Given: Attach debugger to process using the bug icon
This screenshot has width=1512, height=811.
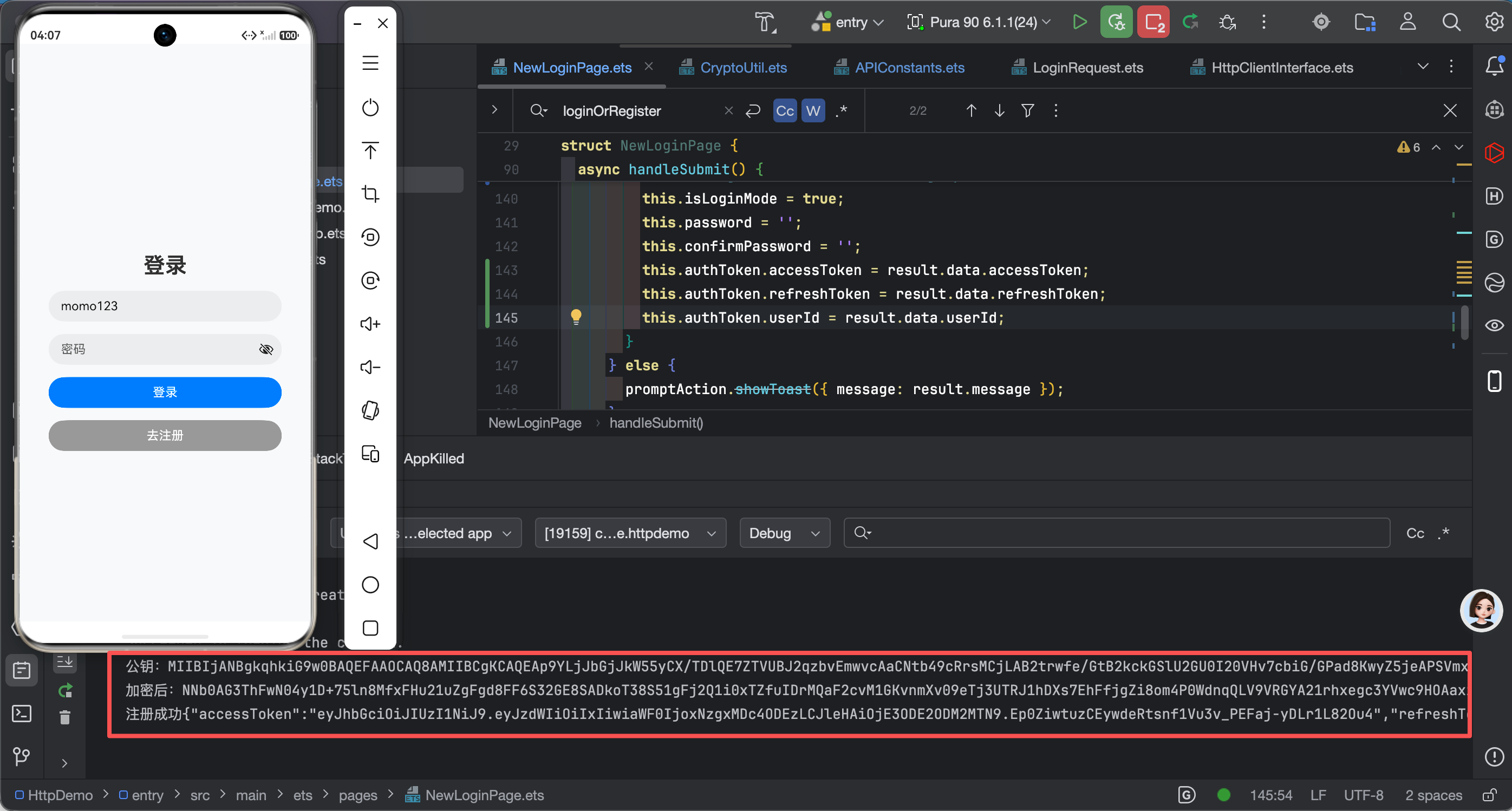Looking at the screenshot, I should 1227,22.
